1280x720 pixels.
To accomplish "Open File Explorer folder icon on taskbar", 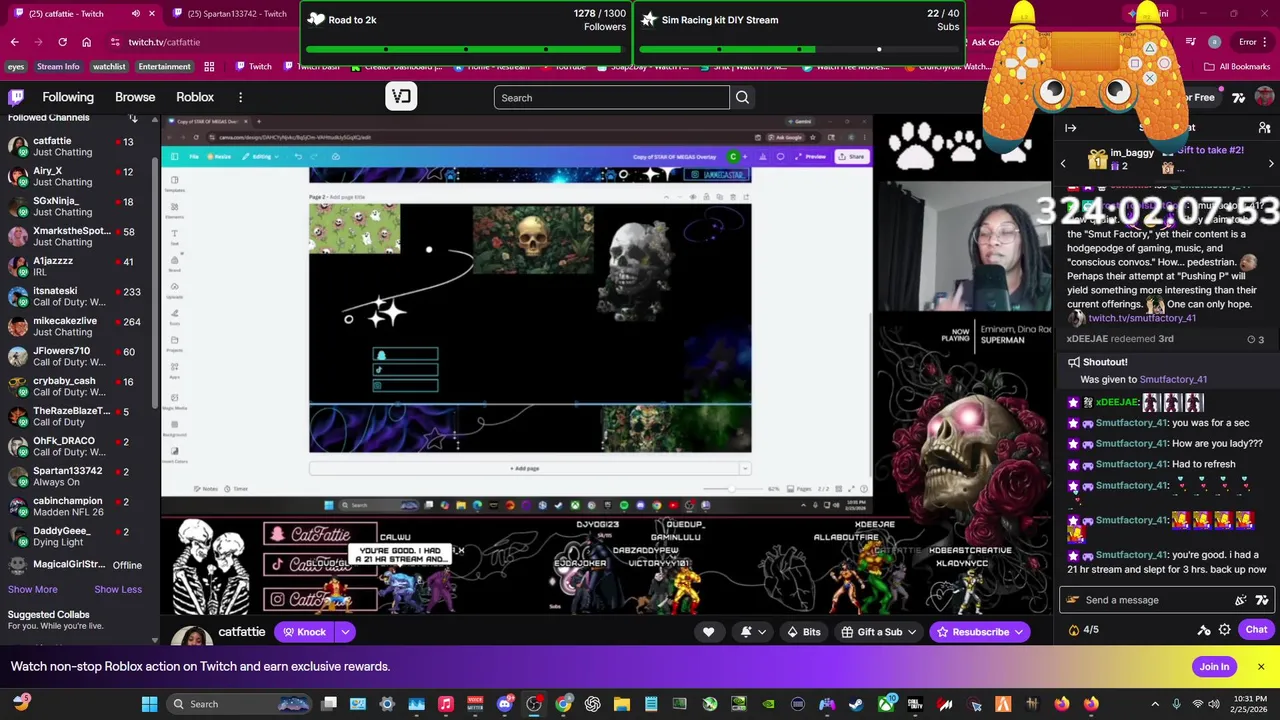I will (x=621, y=704).
